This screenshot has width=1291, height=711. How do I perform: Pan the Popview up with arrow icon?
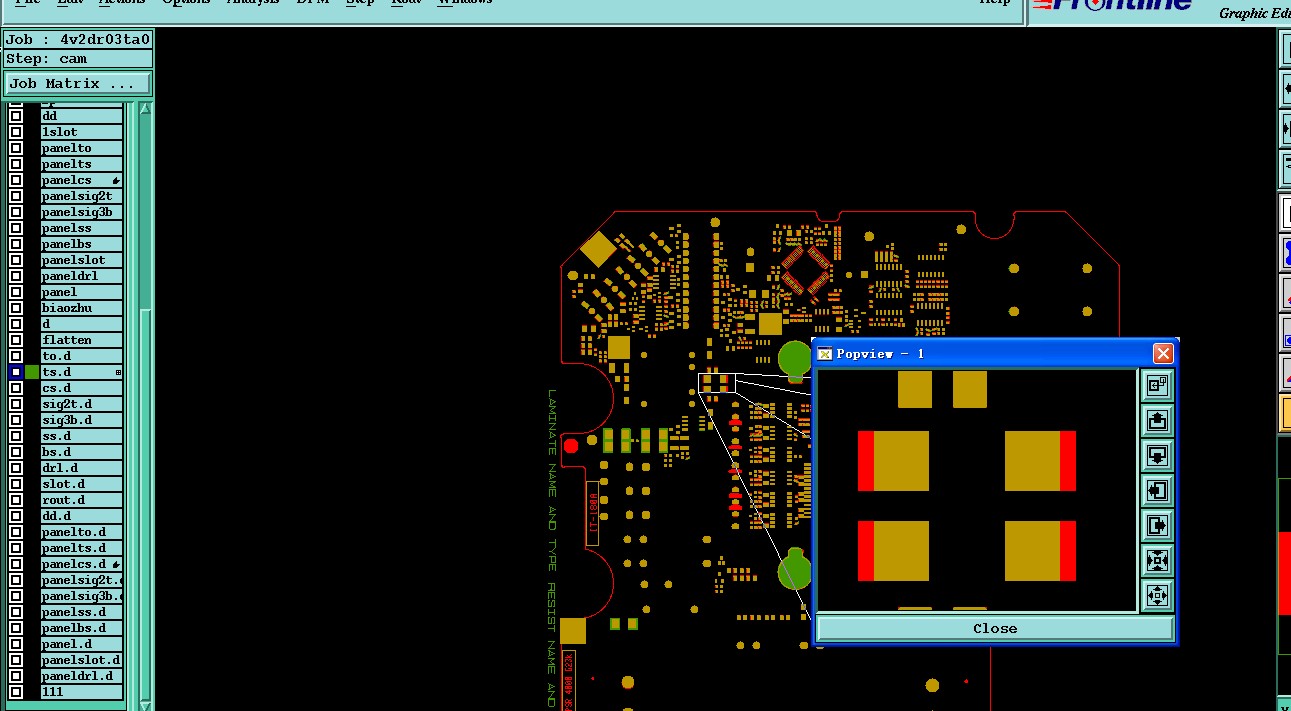pyautogui.click(x=1157, y=420)
